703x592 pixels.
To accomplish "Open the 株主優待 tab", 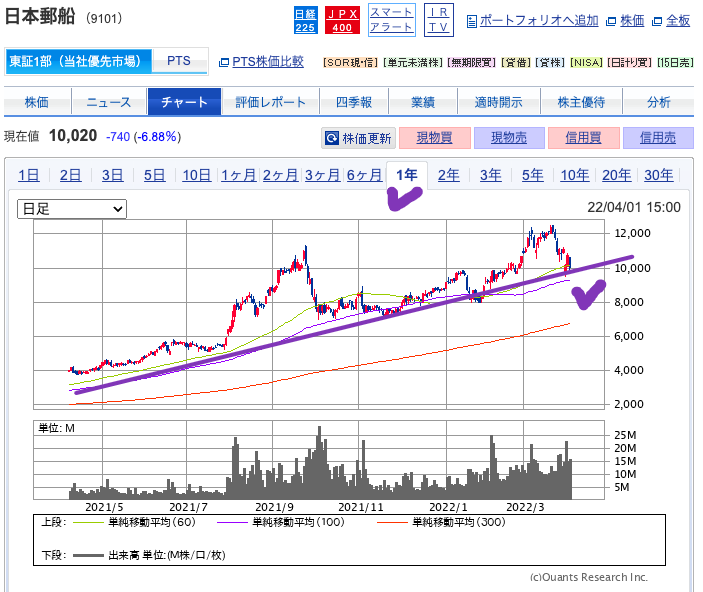I will (x=581, y=102).
